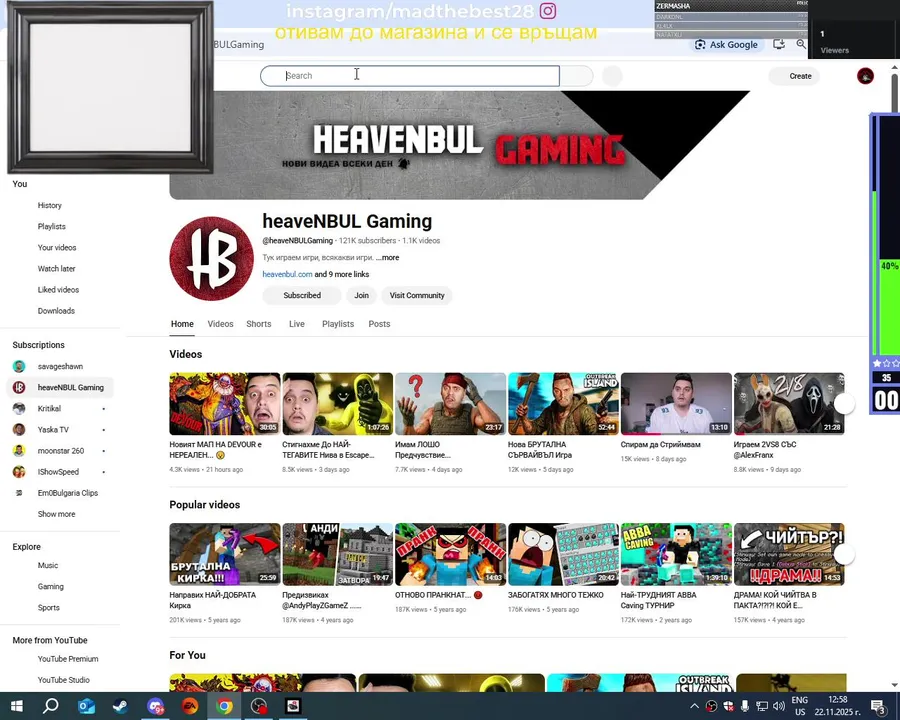
Task: Open Downloads in sidebar
Action: [x=56, y=311]
